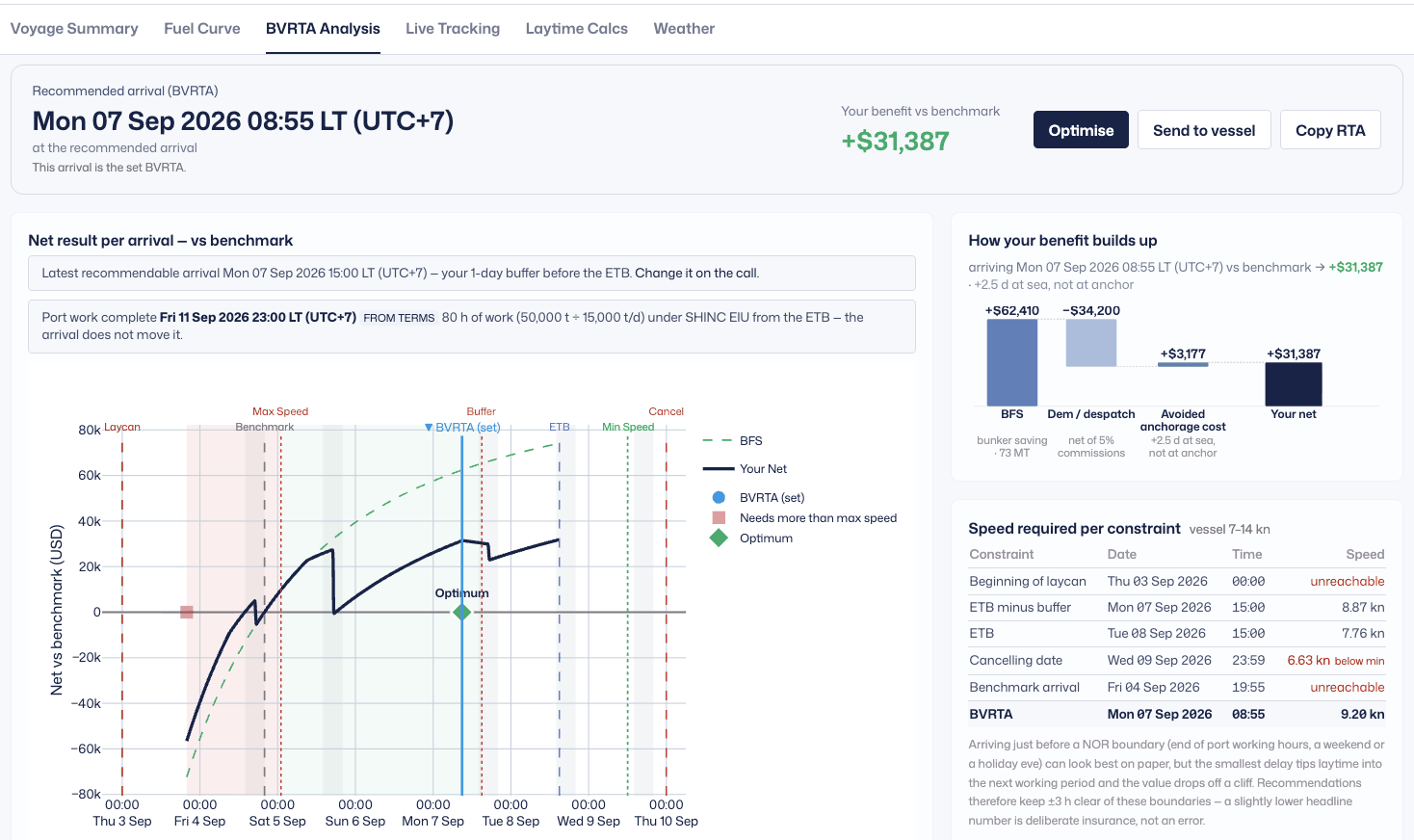Click the Thu 3 Sep axis label

pyautogui.click(x=122, y=821)
